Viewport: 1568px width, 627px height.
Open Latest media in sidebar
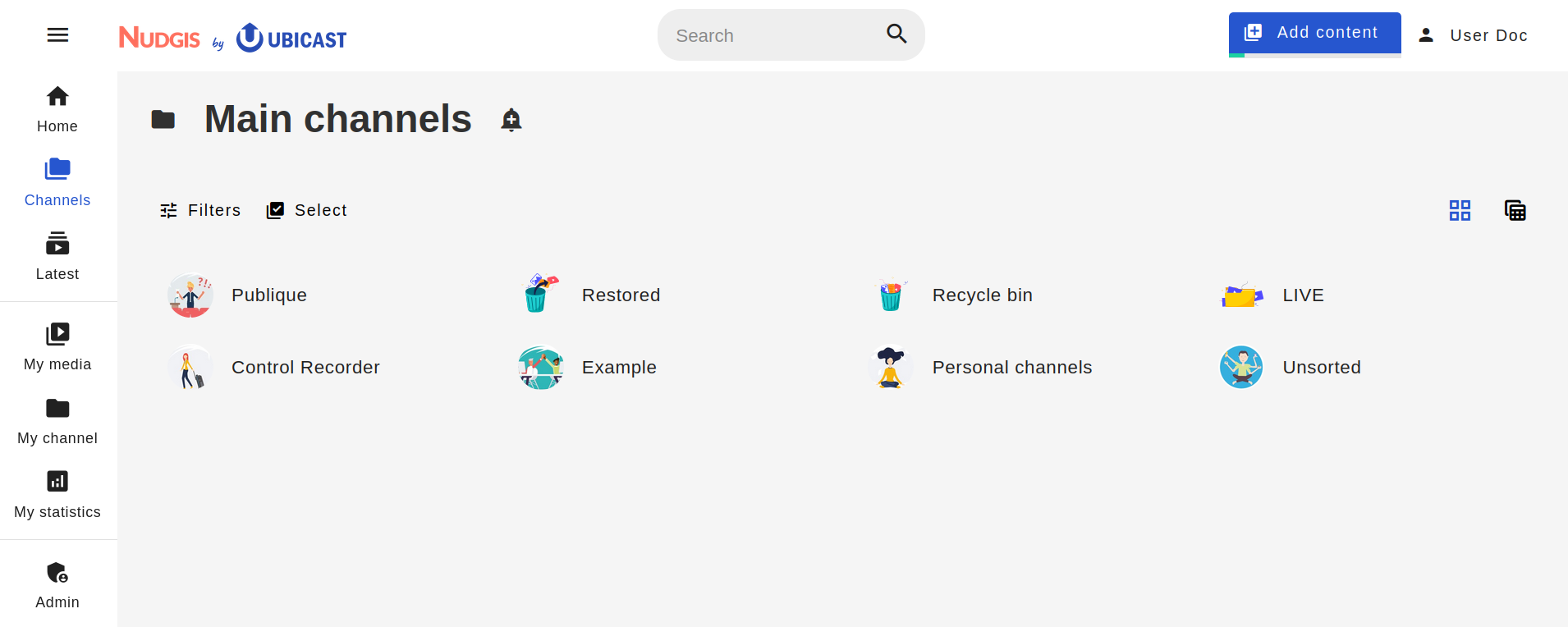(x=57, y=257)
